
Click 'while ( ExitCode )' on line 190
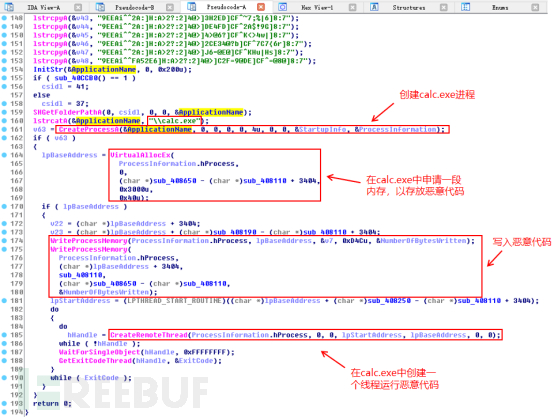pos(91,377)
